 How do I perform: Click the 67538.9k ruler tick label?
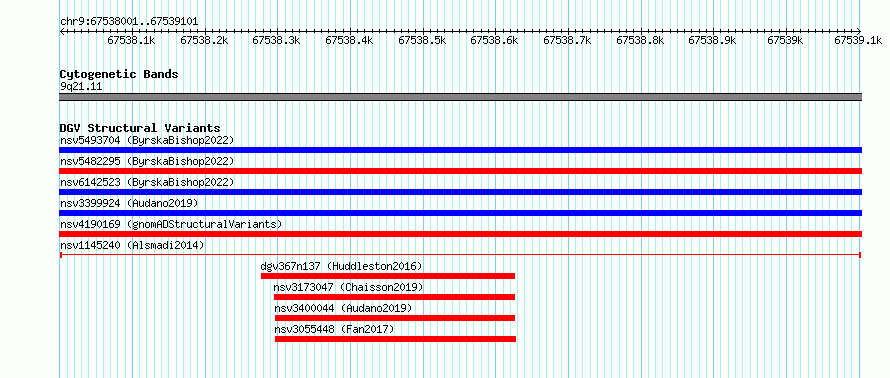point(712,40)
